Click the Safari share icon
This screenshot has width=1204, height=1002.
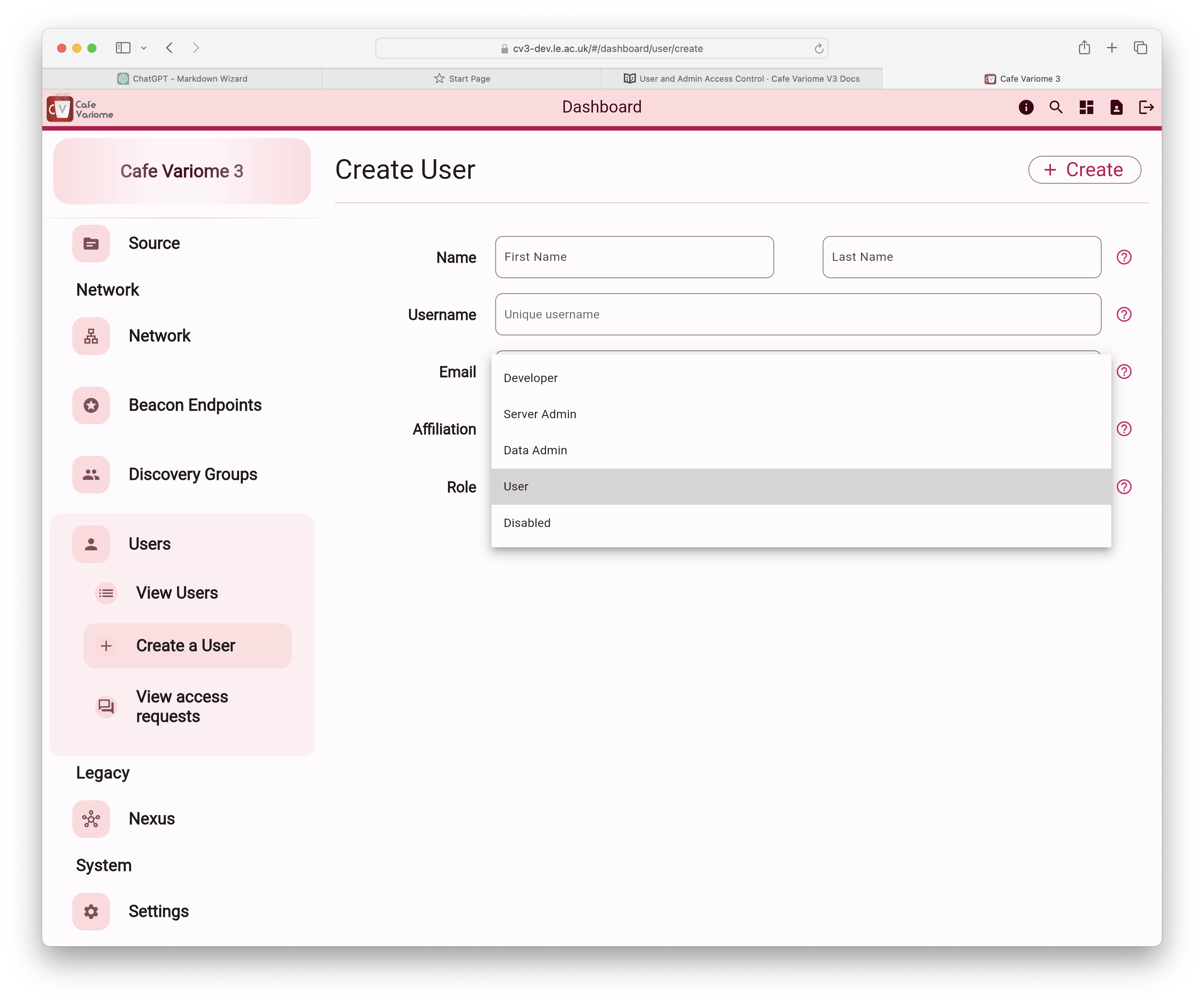pyautogui.click(x=1084, y=47)
